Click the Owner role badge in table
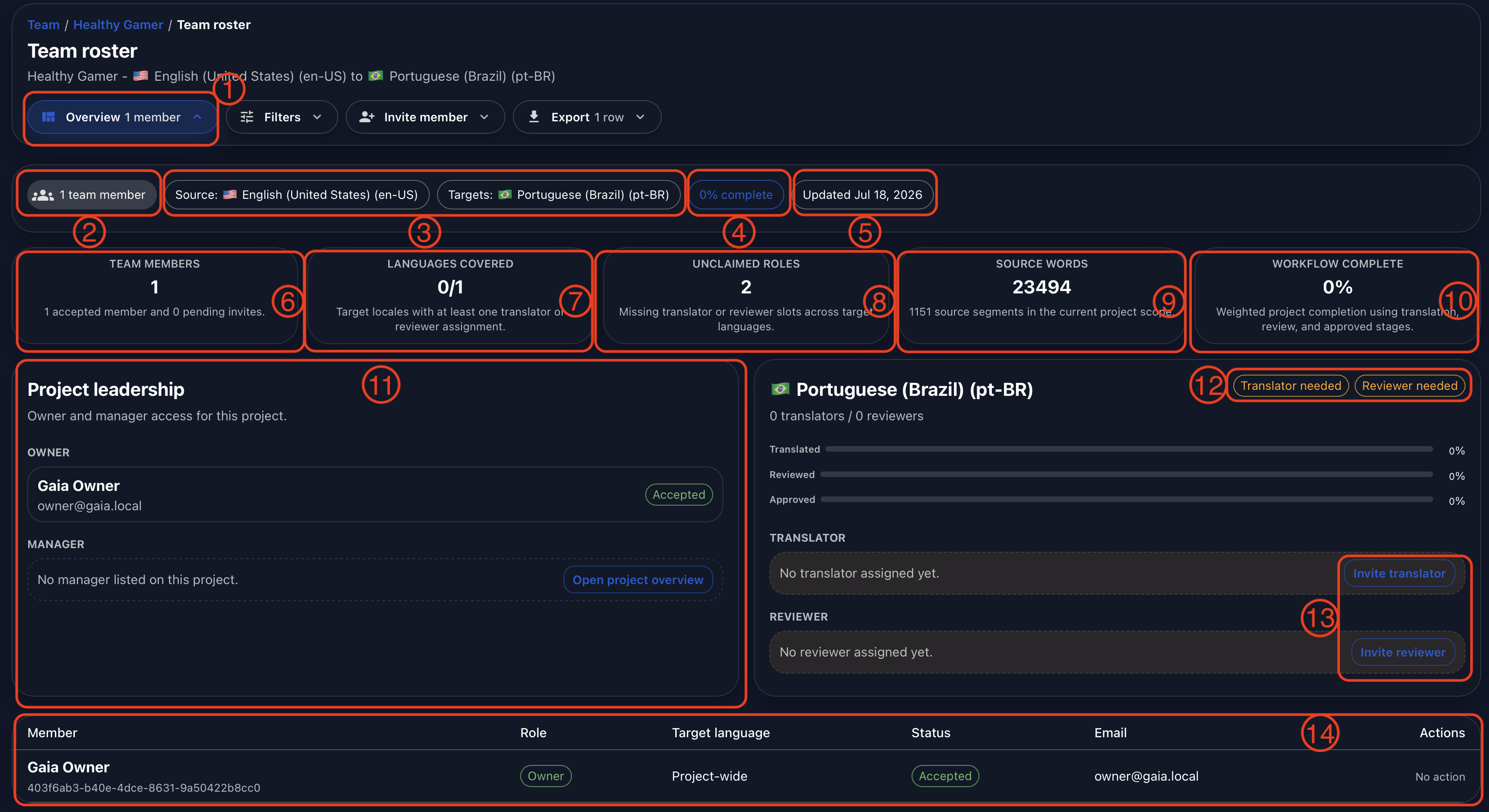Screen dimensions: 1489x812 [545, 776]
